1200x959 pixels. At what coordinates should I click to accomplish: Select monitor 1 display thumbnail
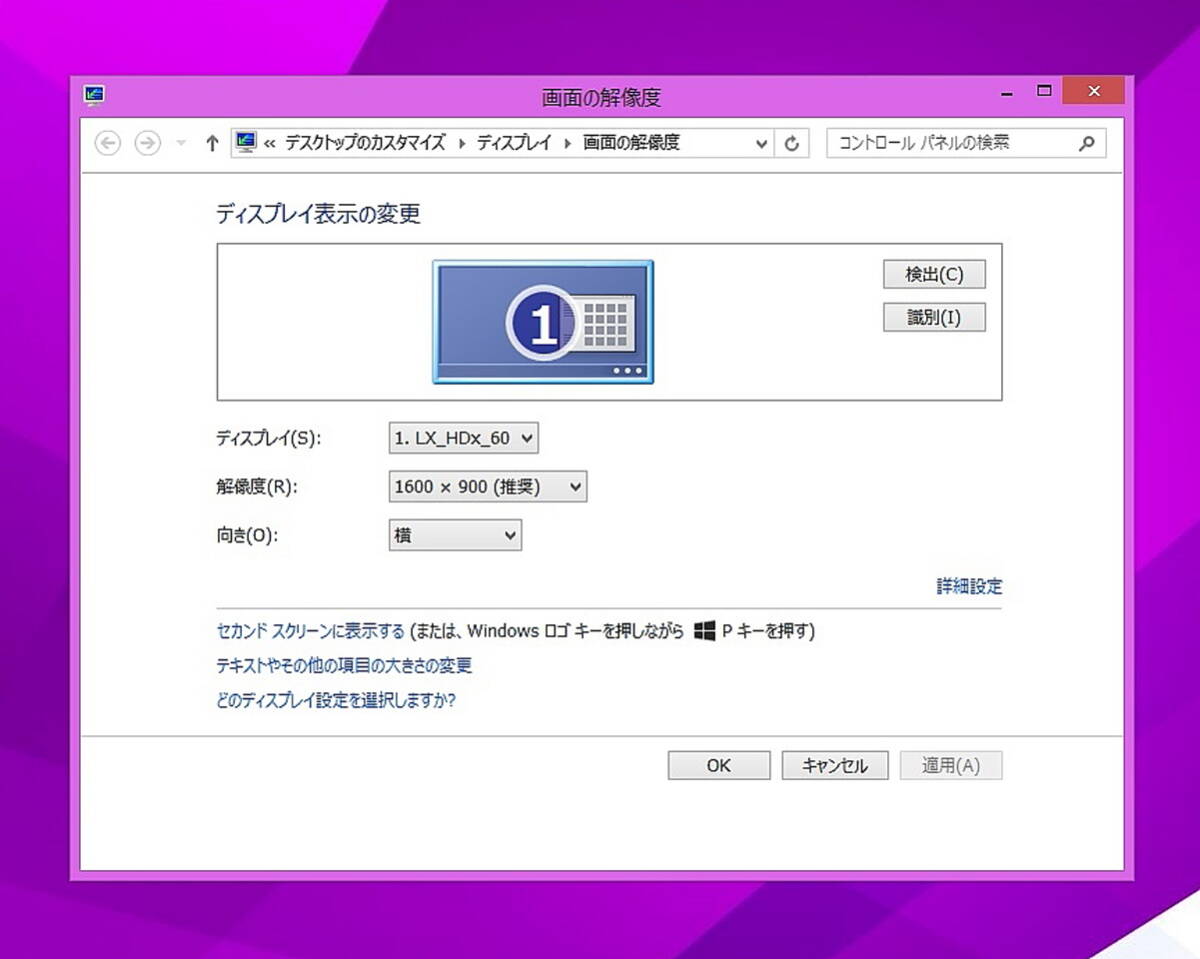[x=543, y=321]
